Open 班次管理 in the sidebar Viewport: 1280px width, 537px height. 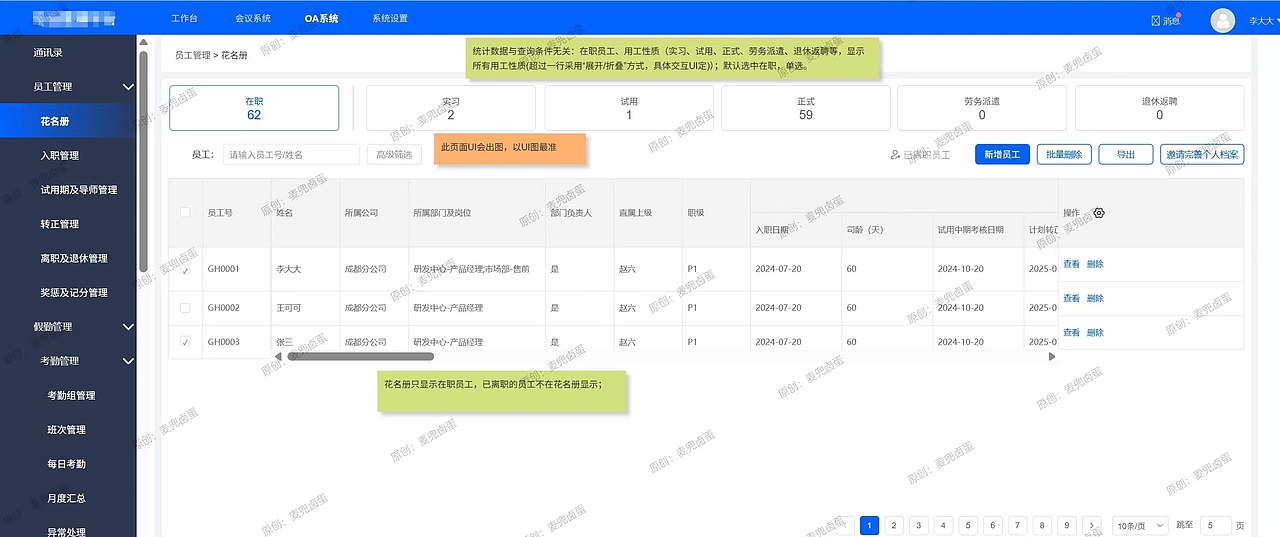[x=68, y=430]
